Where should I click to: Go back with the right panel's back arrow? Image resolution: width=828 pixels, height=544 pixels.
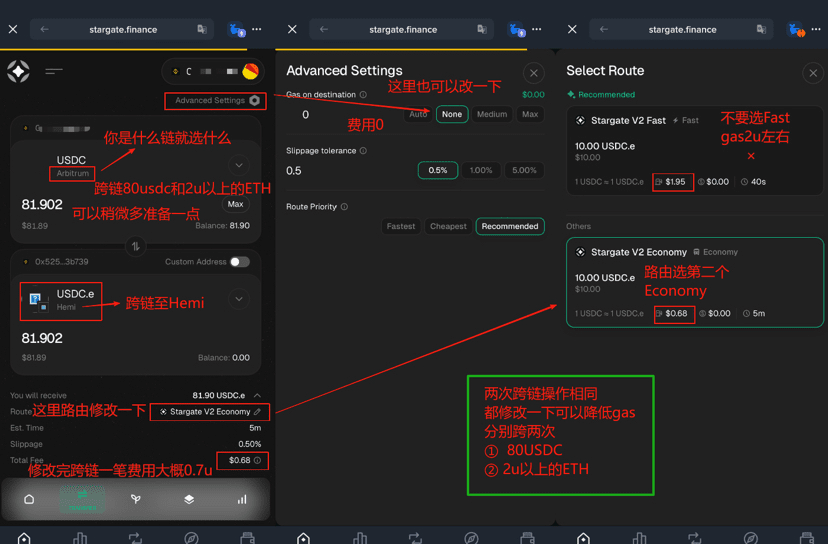pyautogui.click(x=604, y=30)
